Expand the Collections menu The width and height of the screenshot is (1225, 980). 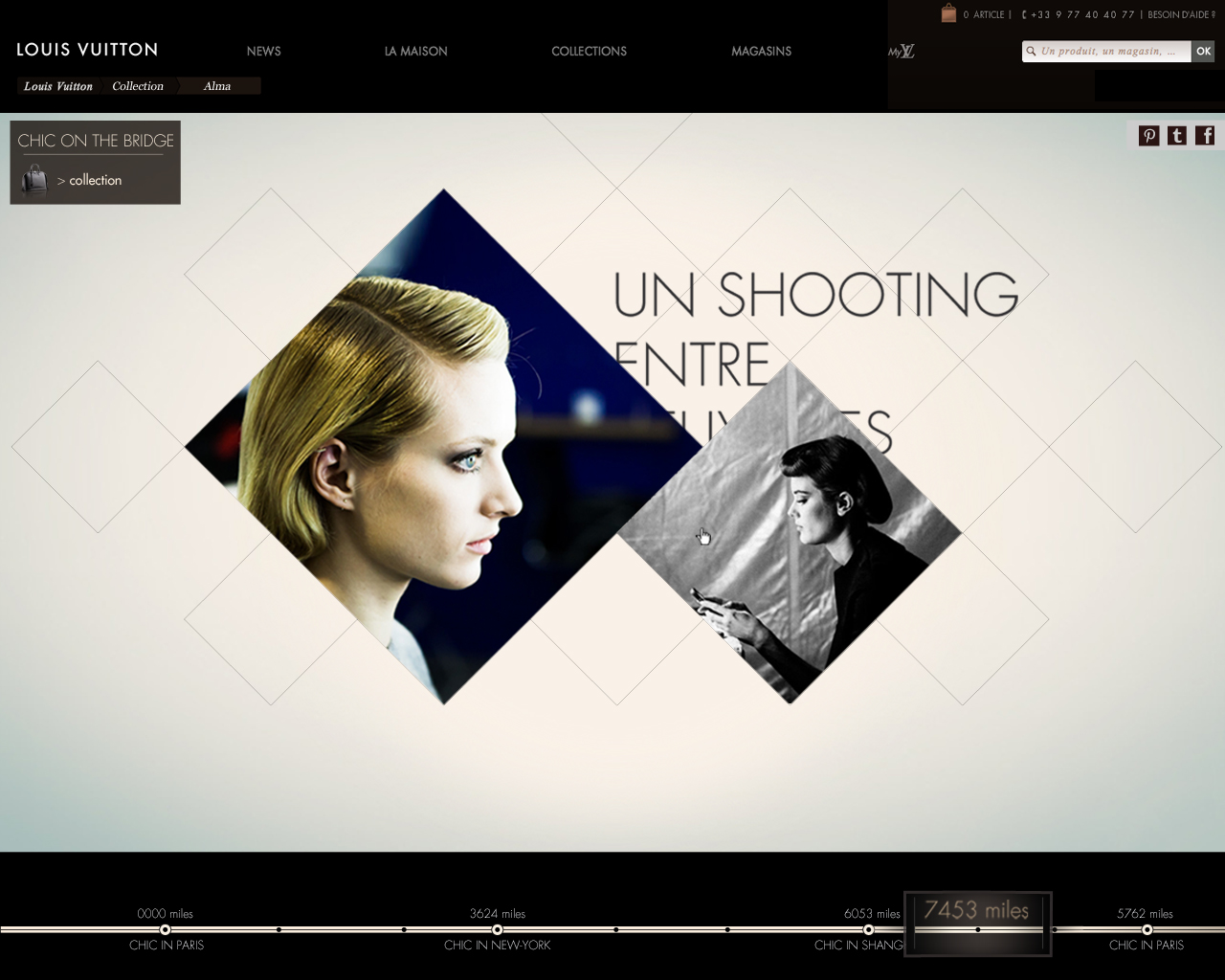tap(589, 52)
